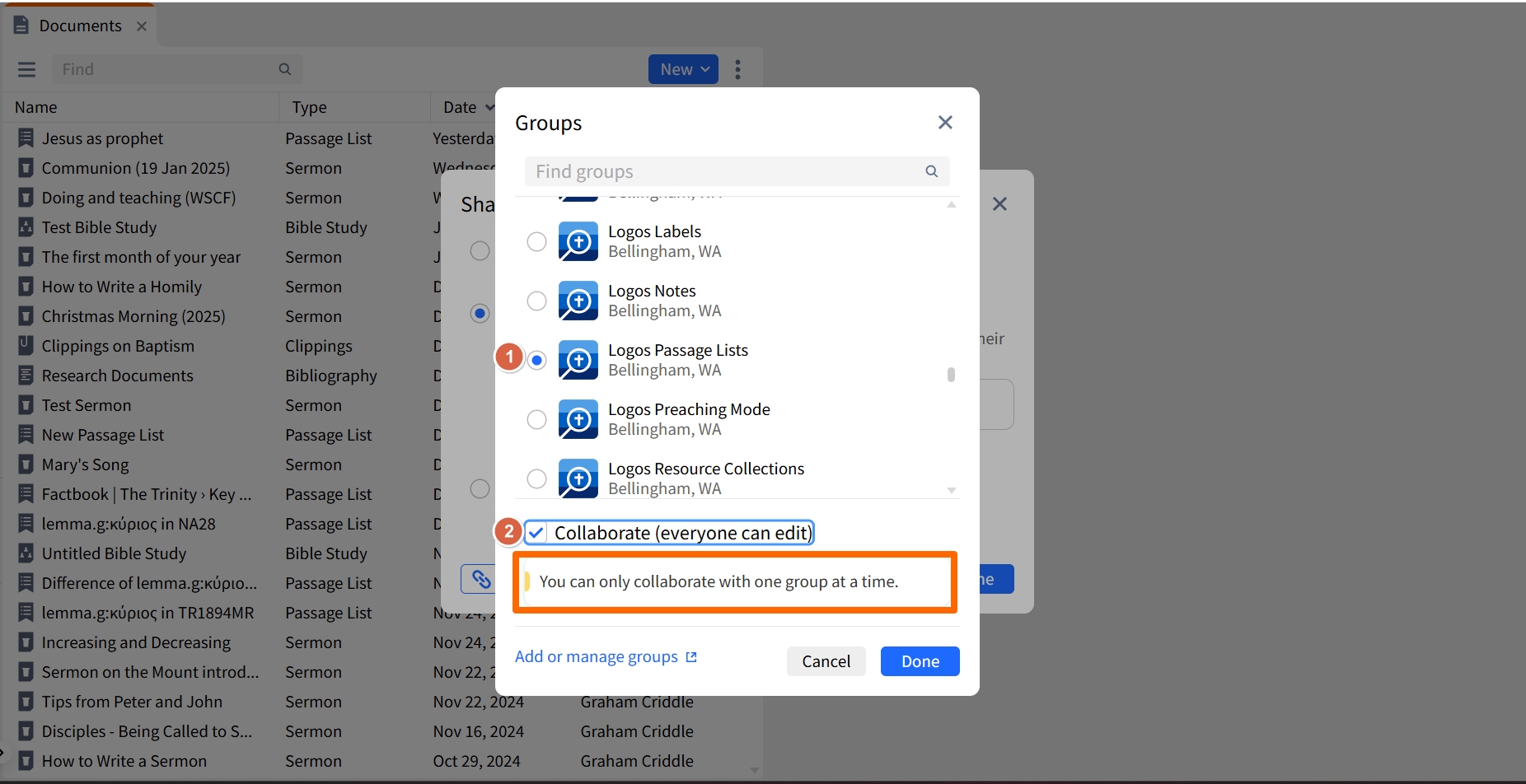Viewport: 1526px width, 784px height.
Task: Sort by the Type column header
Action: click(x=309, y=107)
